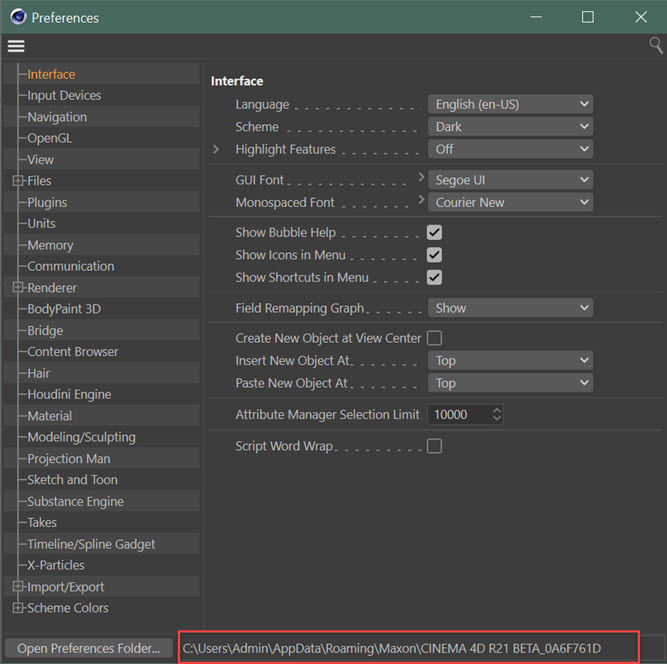Open the Language dropdown
This screenshot has width=667, height=664.
tap(510, 104)
